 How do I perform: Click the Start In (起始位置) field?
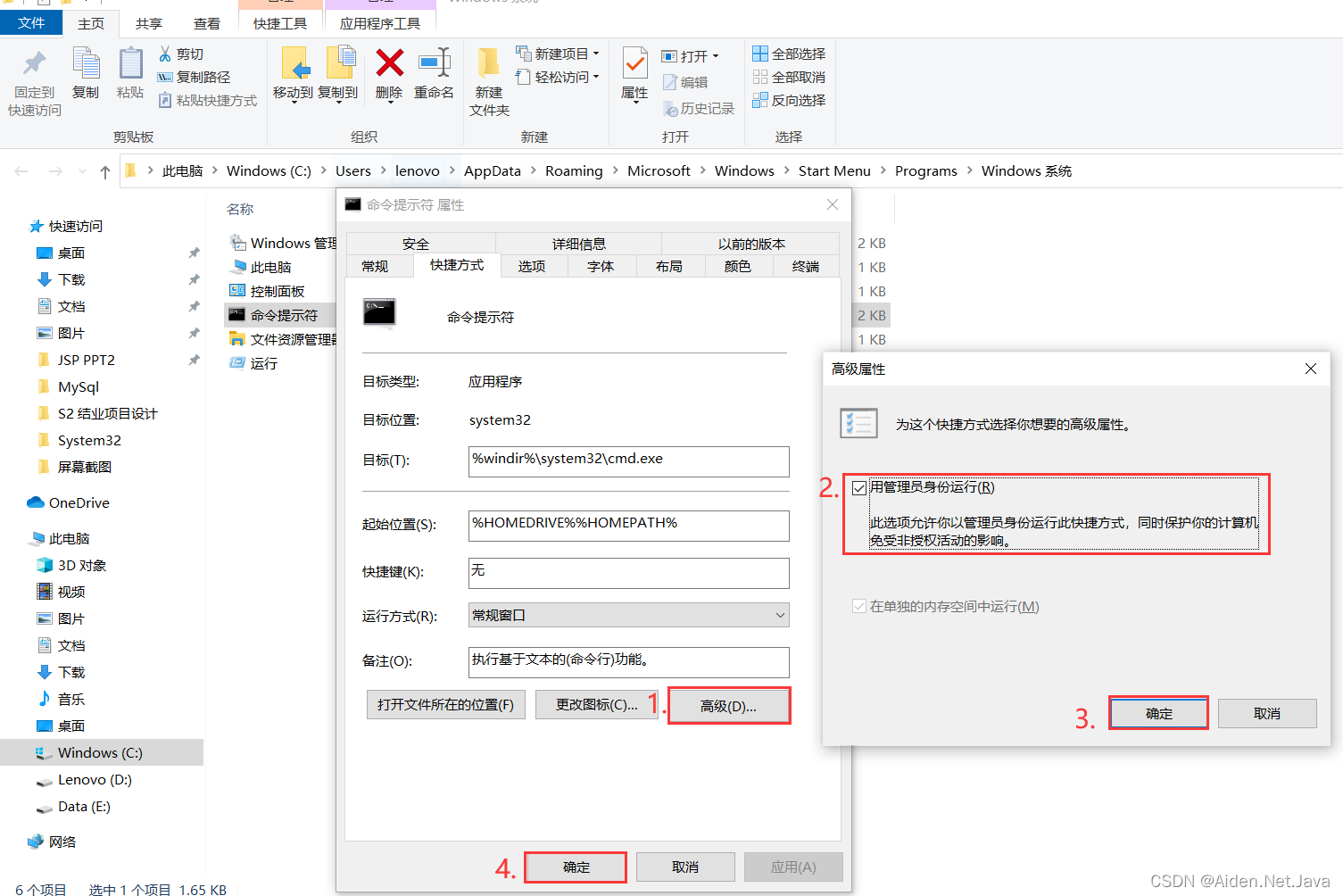(x=629, y=526)
